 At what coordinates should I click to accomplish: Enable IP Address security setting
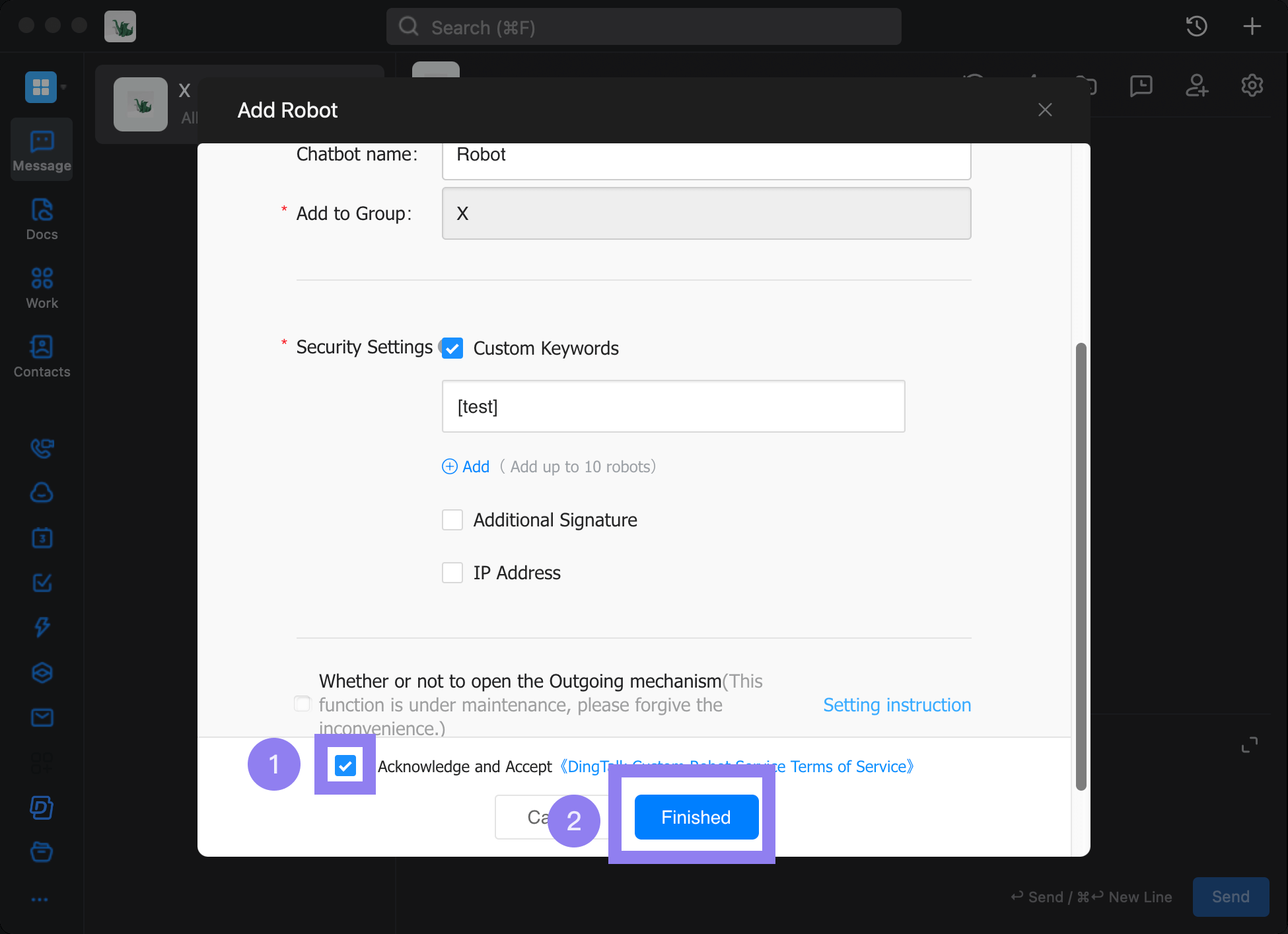tap(452, 572)
